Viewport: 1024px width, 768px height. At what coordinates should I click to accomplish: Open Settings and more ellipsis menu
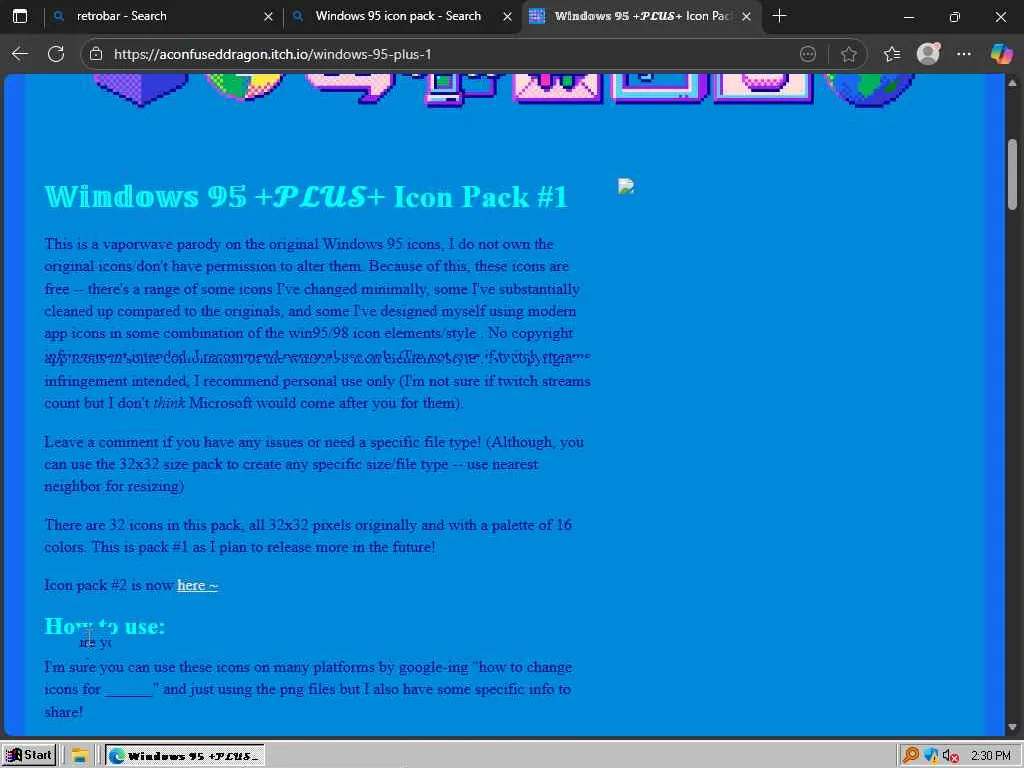click(964, 54)
